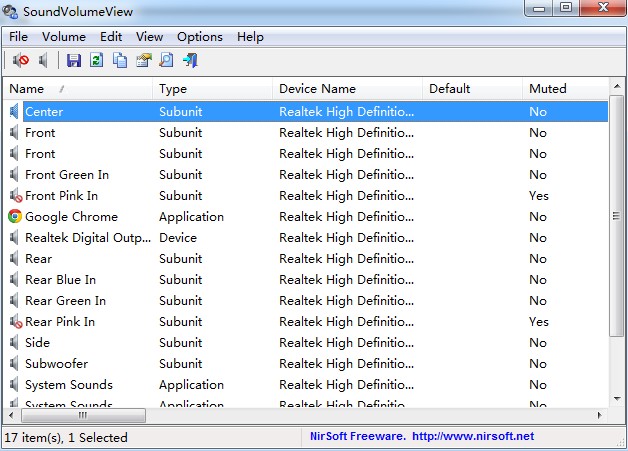
Task: Click the Refresh toolbar icon
Action: pos(97,60)
